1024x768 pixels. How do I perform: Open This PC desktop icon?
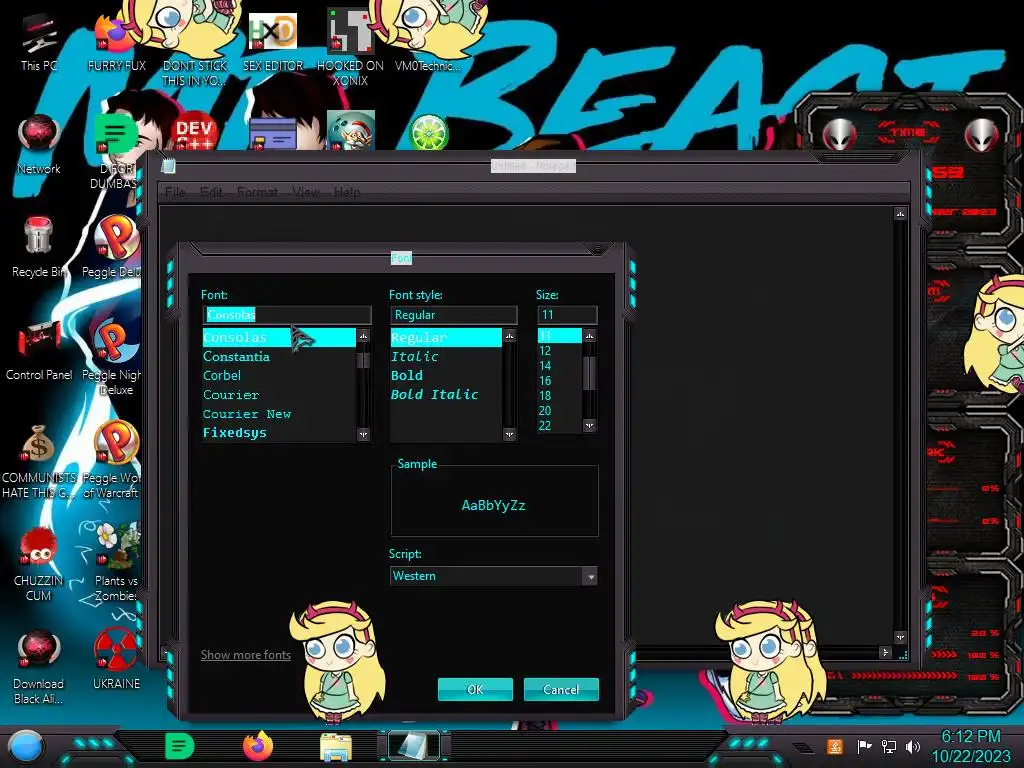tap(39, 42)
